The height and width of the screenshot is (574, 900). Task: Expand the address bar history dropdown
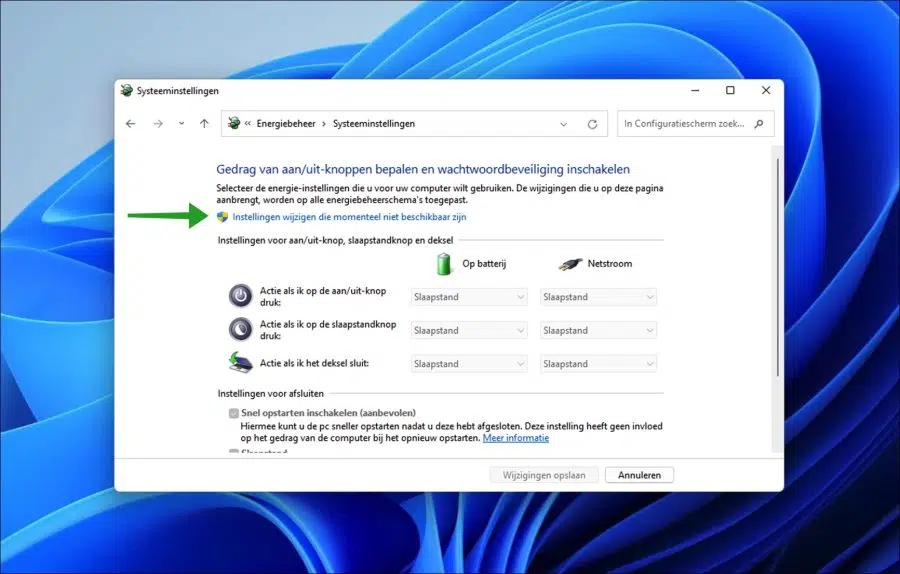(x=564, y=124)
